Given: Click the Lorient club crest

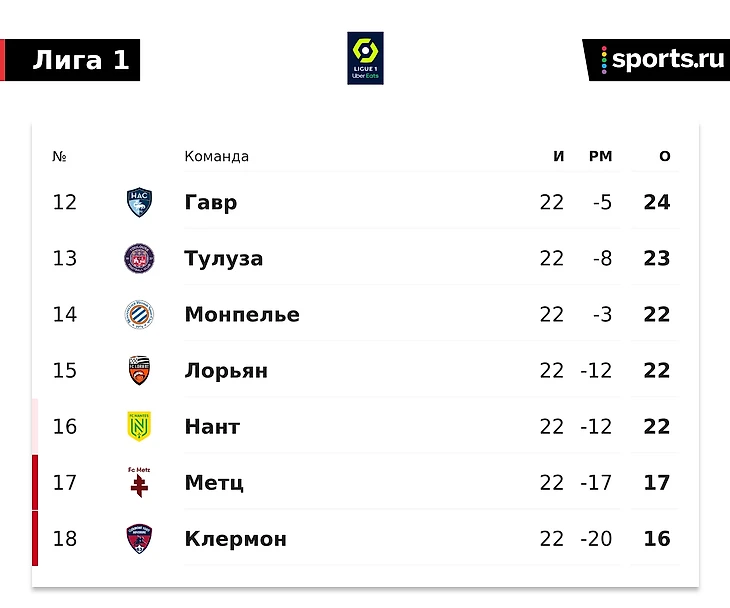Looking at the screenshot, I should coord(139,371).
